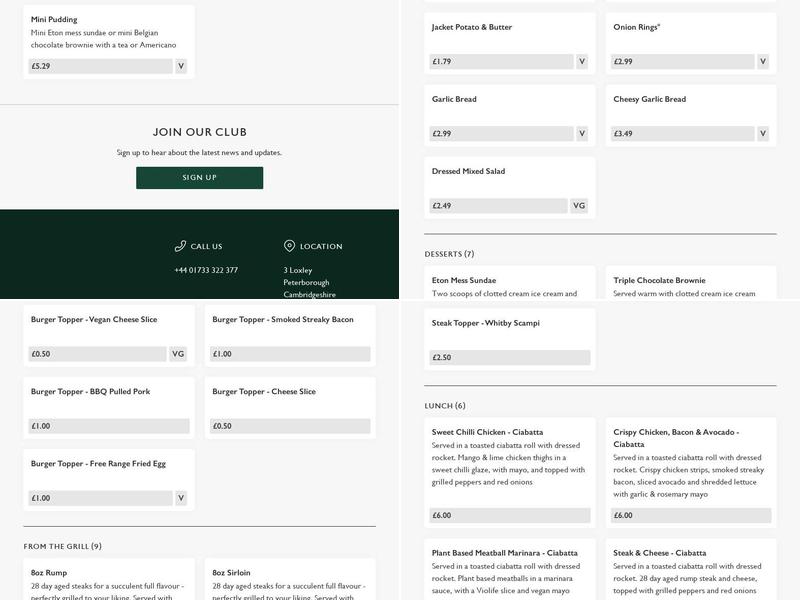Image resolution: width=800 pixels, height=600 pixels.
Task: Click the V badge on Cheesy Garlic Bread
Action: [763, 134]
